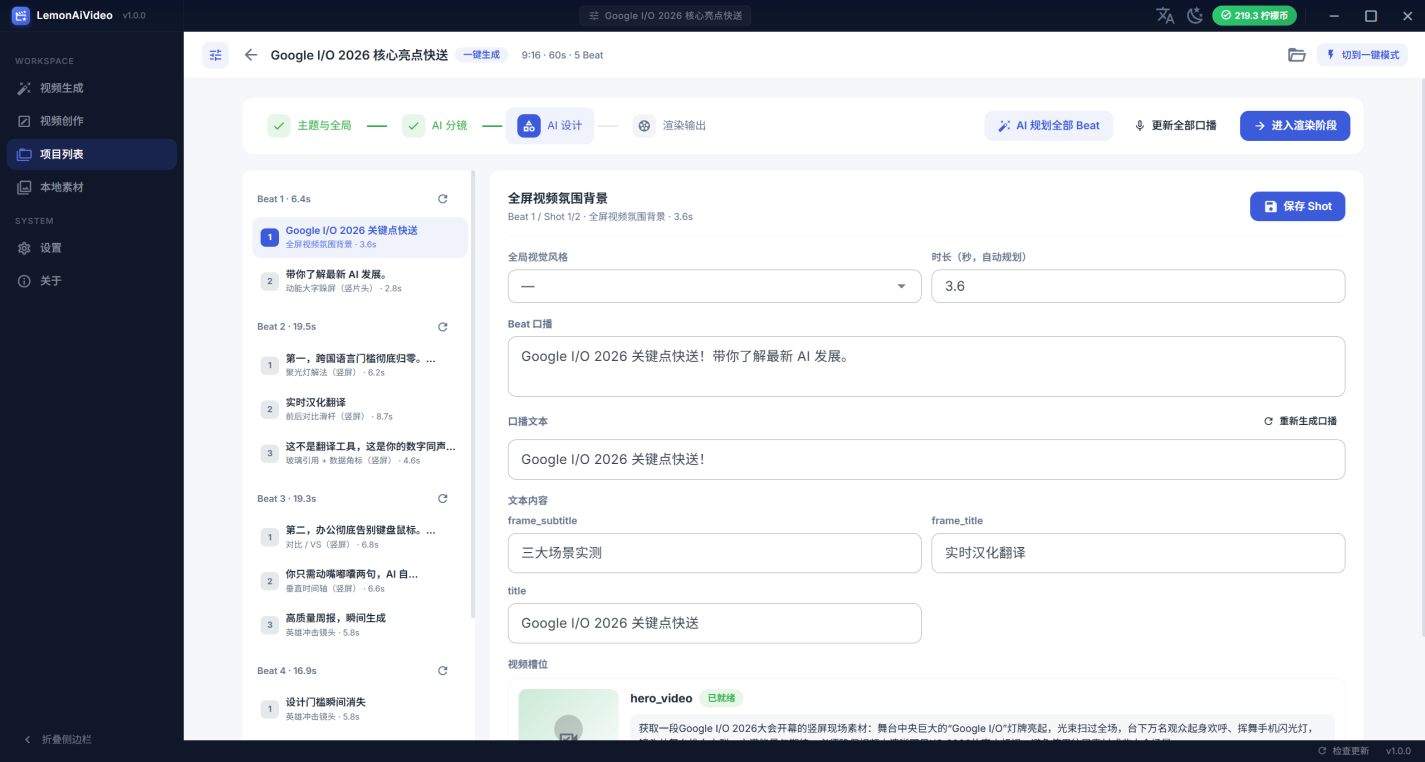Select shot 第一，跨国语言门槛彻底归零
The image size is (1425, 762).
(359, 365)
